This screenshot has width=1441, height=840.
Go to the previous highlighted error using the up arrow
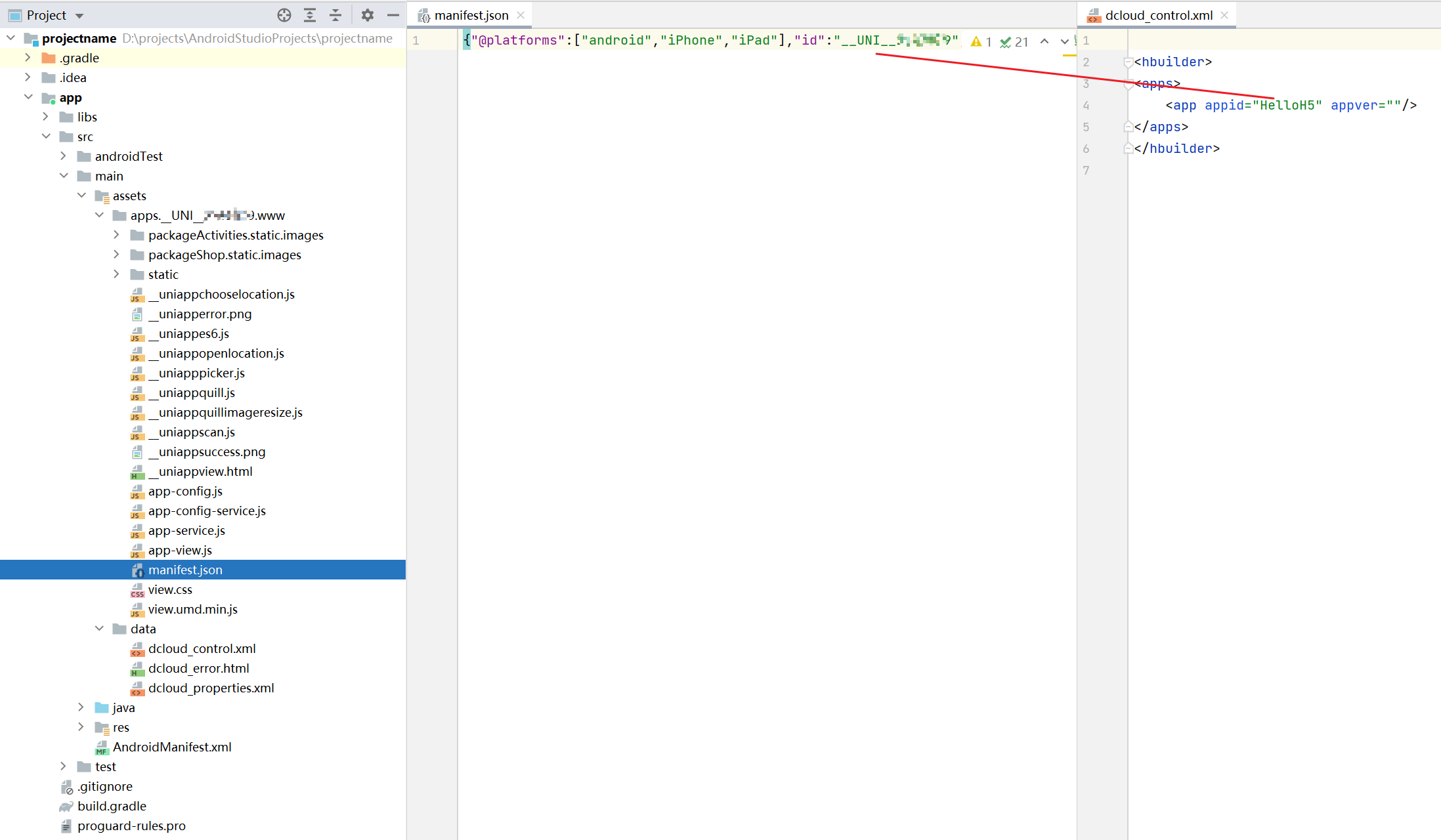1044,41
